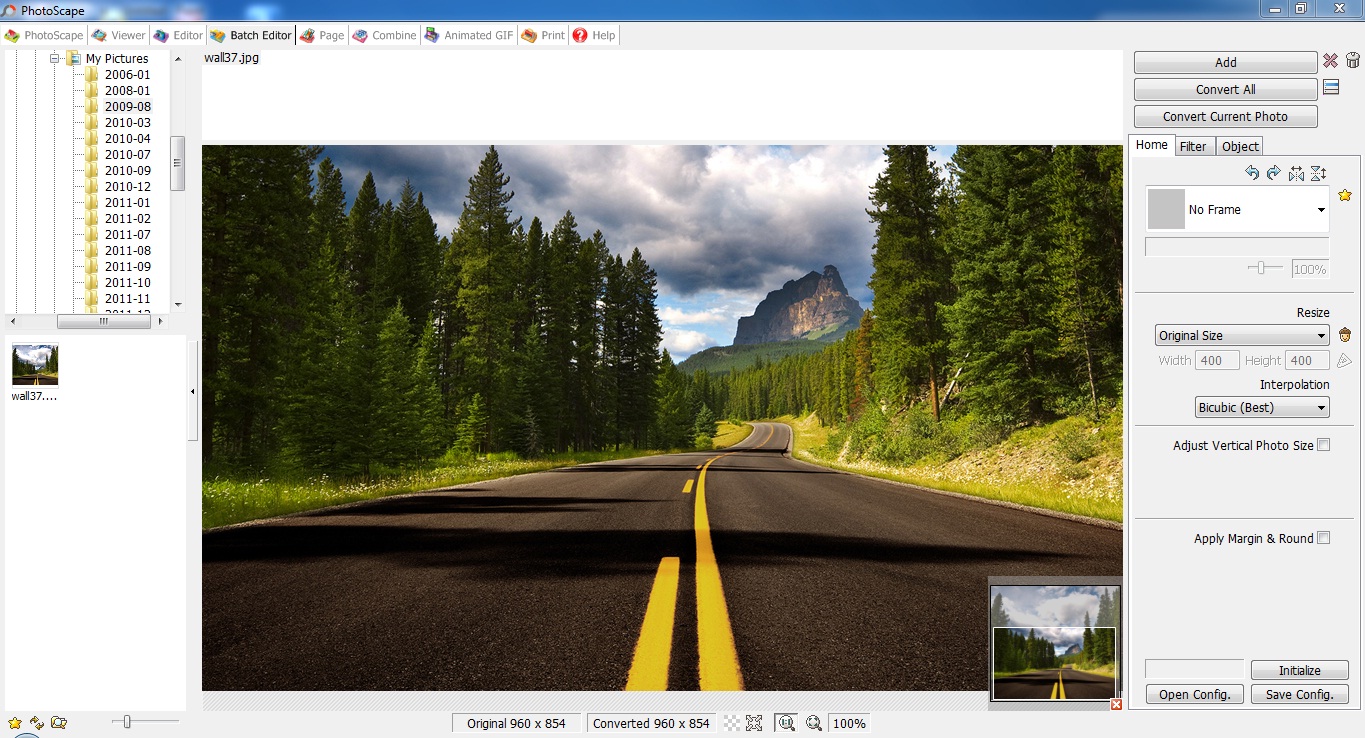Click the zoom 100% field in status bar
Screen dimensions: 1365x738
849,723
